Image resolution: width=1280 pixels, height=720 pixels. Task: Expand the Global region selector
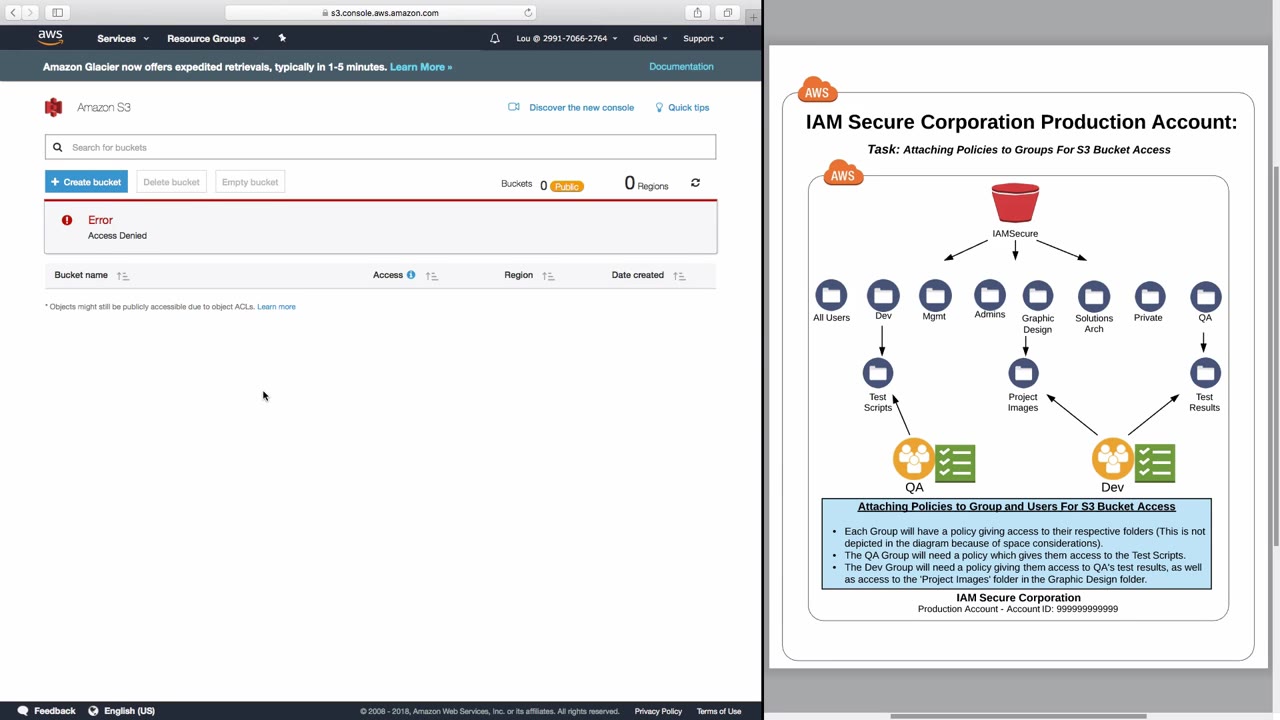pyautogui.click(x=650, y=38)
